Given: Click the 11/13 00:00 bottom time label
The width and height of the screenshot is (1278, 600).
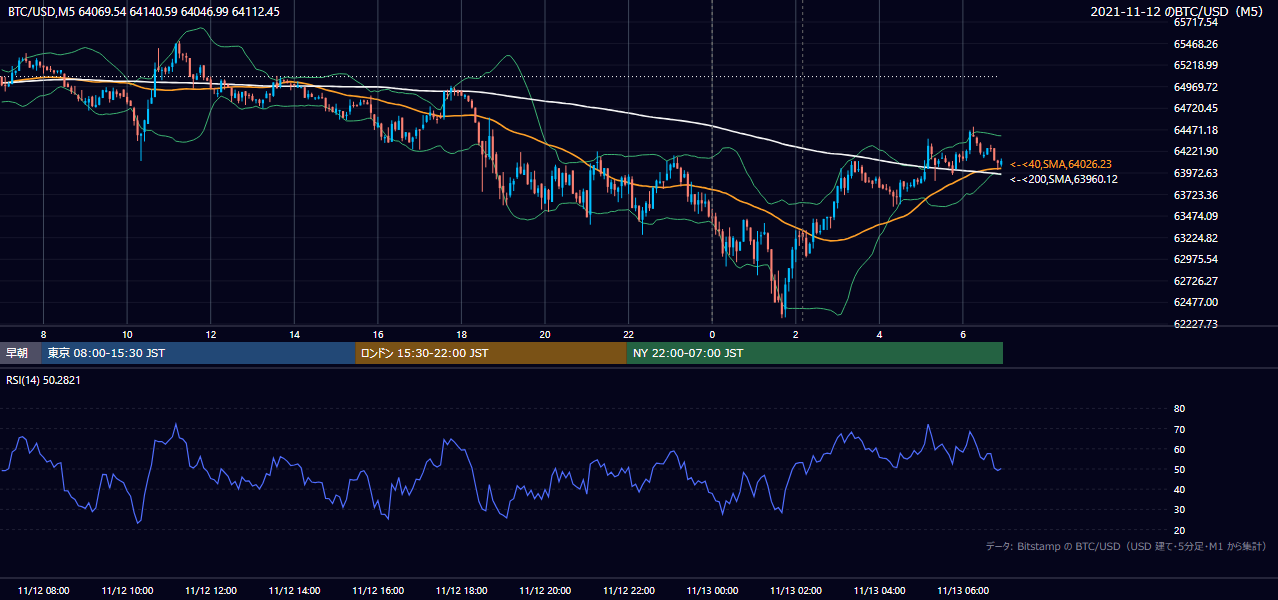Looking at the screenshot, I should tap(712, 590).
